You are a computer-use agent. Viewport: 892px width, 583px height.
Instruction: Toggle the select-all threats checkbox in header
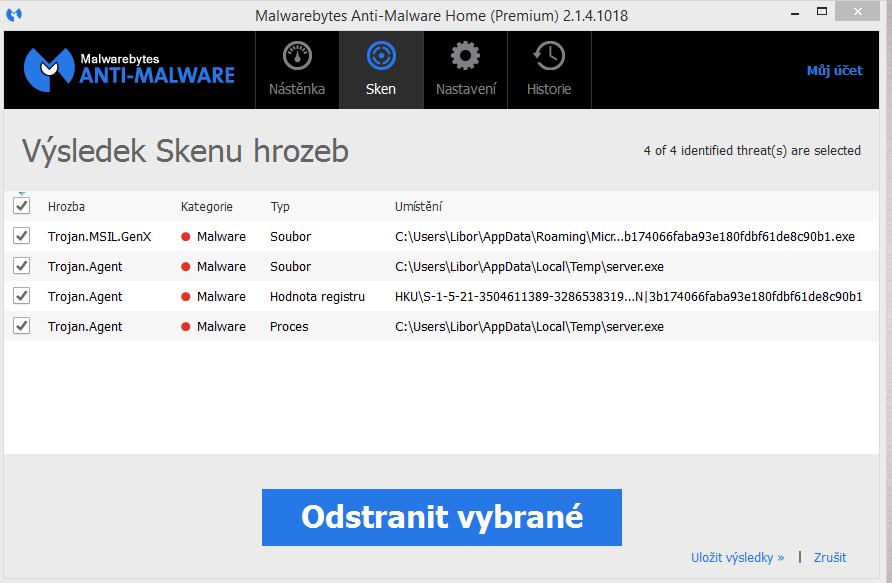coord(22,206)
